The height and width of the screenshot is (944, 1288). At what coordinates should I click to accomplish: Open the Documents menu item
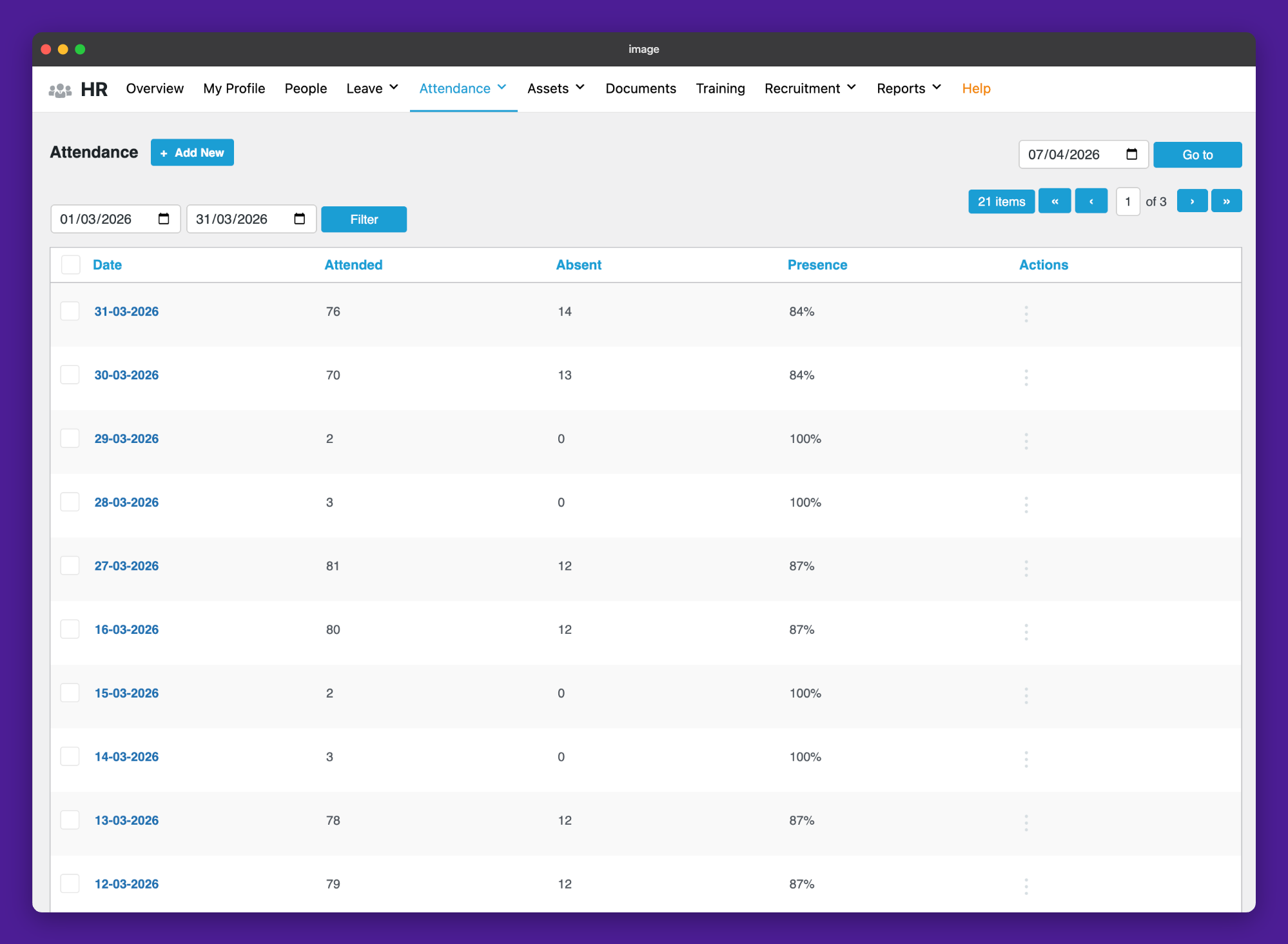point(640,88)
